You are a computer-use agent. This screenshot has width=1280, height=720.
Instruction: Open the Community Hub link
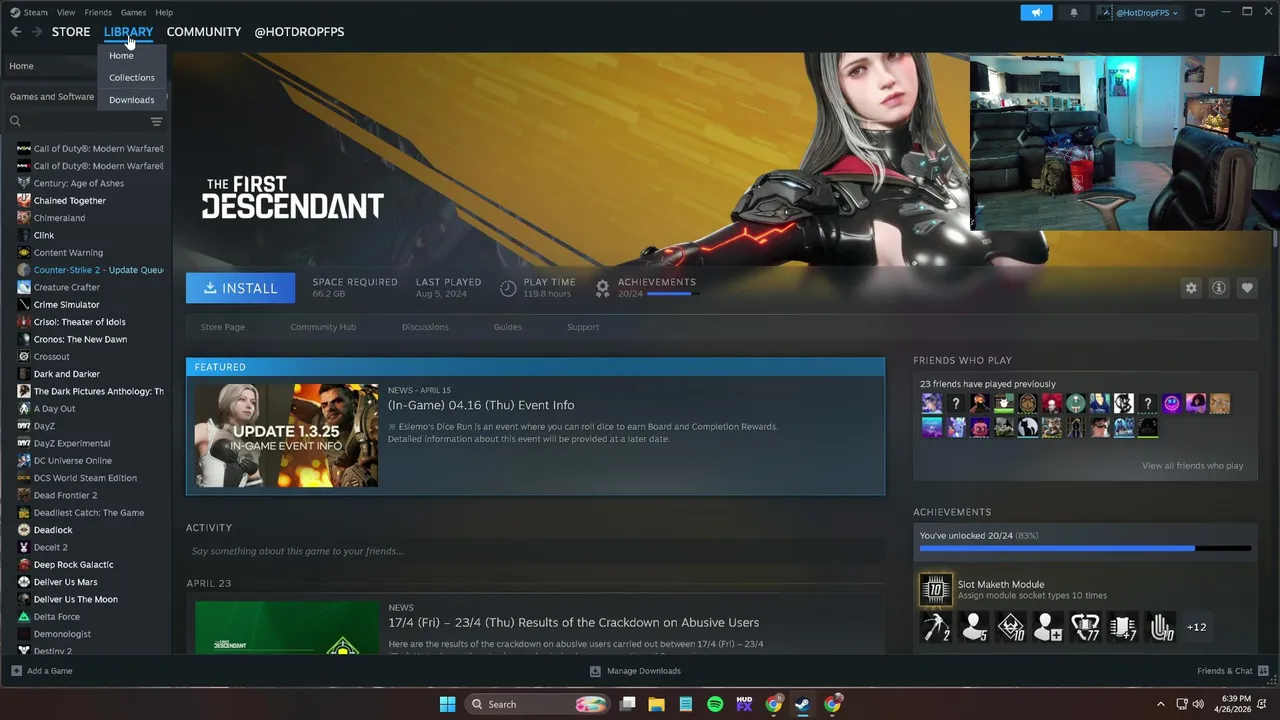pos(323,327)
